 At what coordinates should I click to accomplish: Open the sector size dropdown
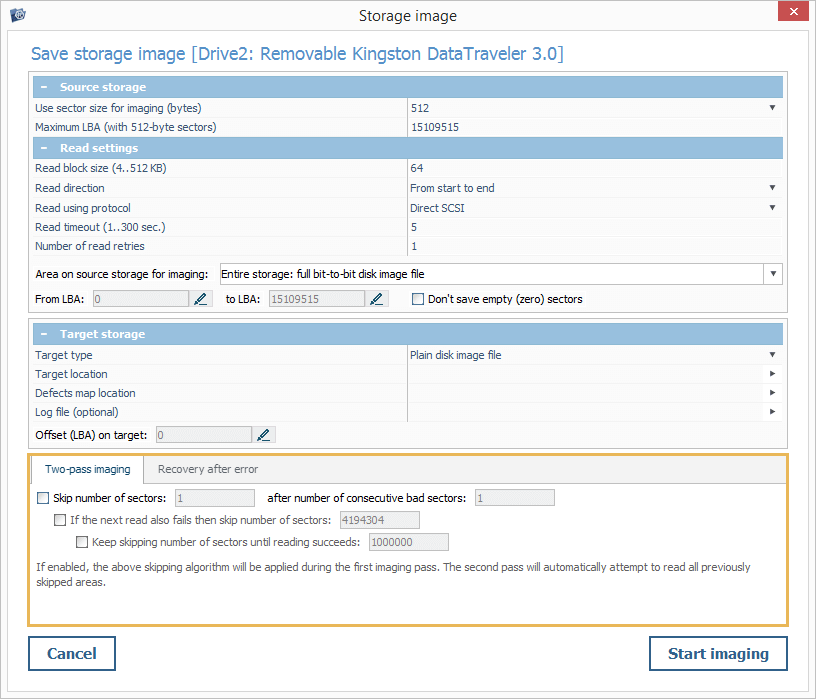[x=772, y=108]
